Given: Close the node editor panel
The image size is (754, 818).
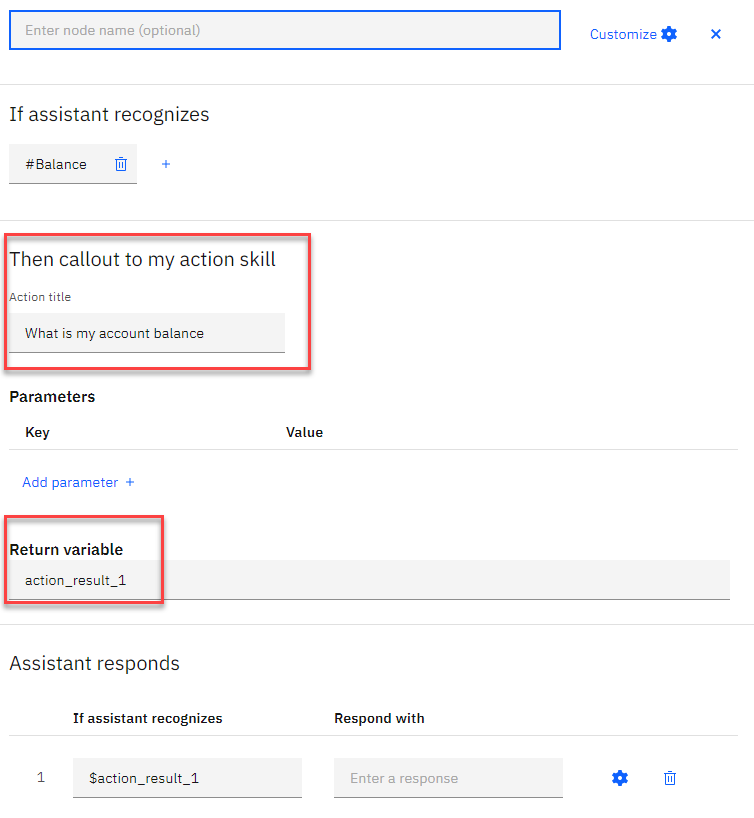Looking at the screenshot, I should click(716, 34).
